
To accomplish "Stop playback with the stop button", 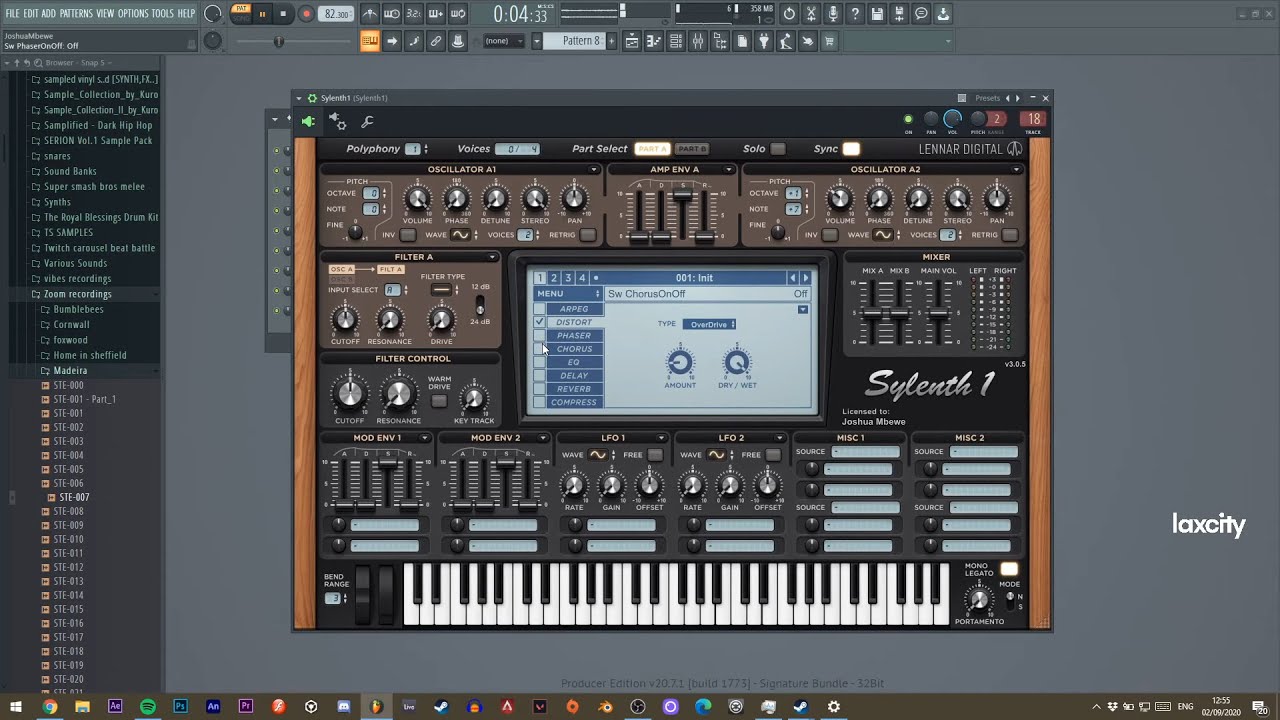I will (x=284, y=14).
